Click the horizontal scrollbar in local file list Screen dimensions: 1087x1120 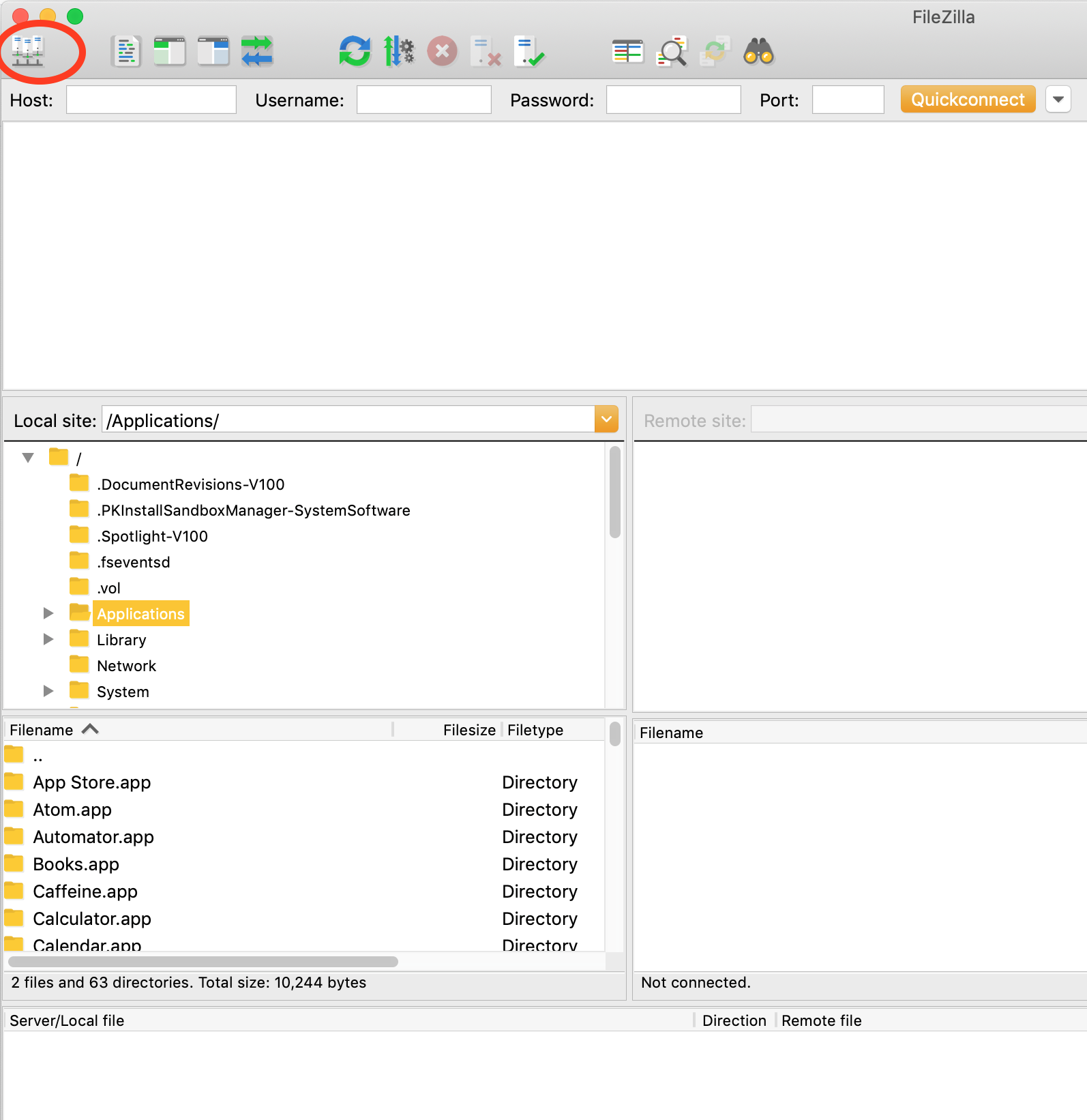[x=203, y=961]
